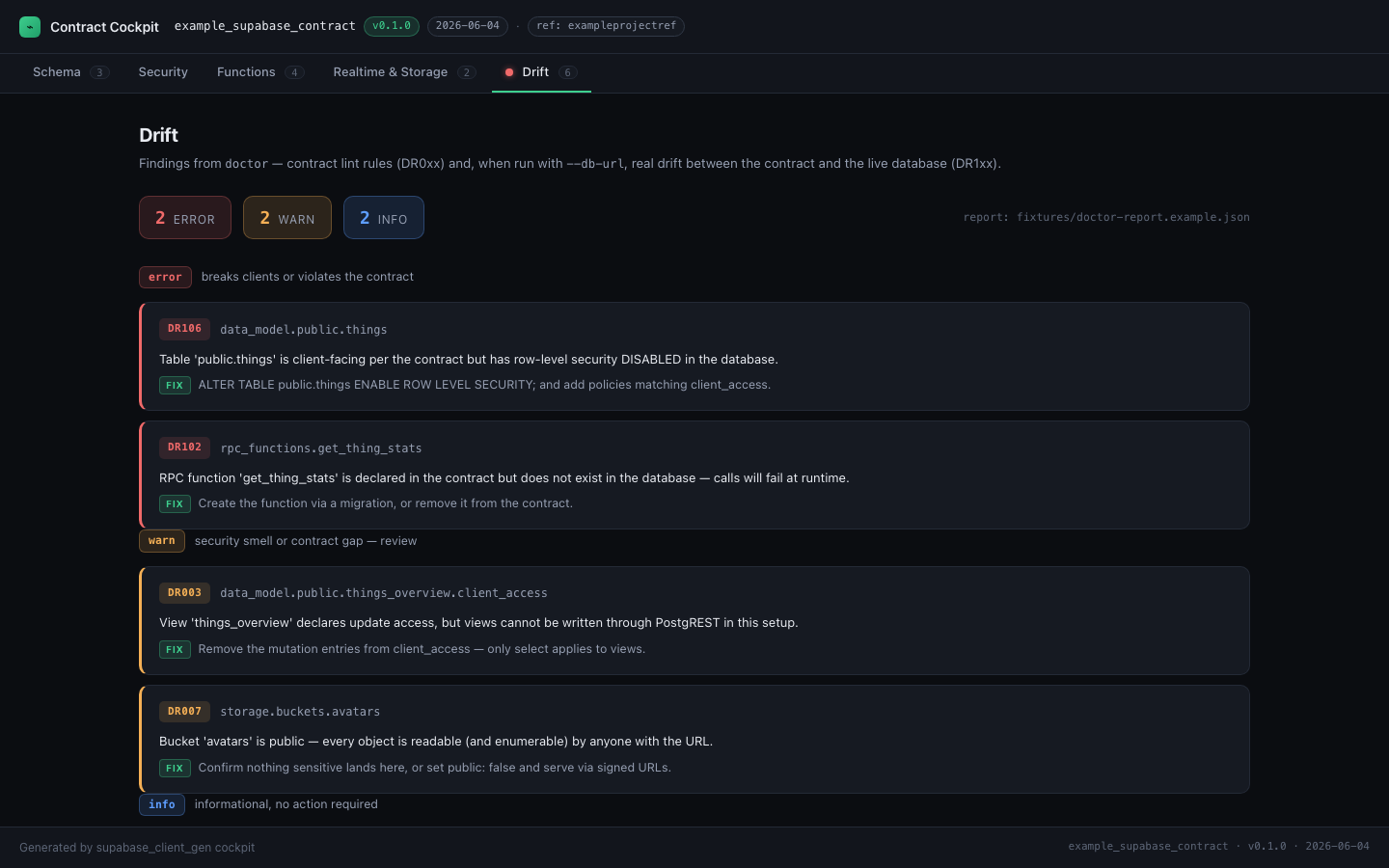This screenshot has height=868, width=1389.
Task: Open the Realtime & Storage tab
Action: [x=404, y=72]
